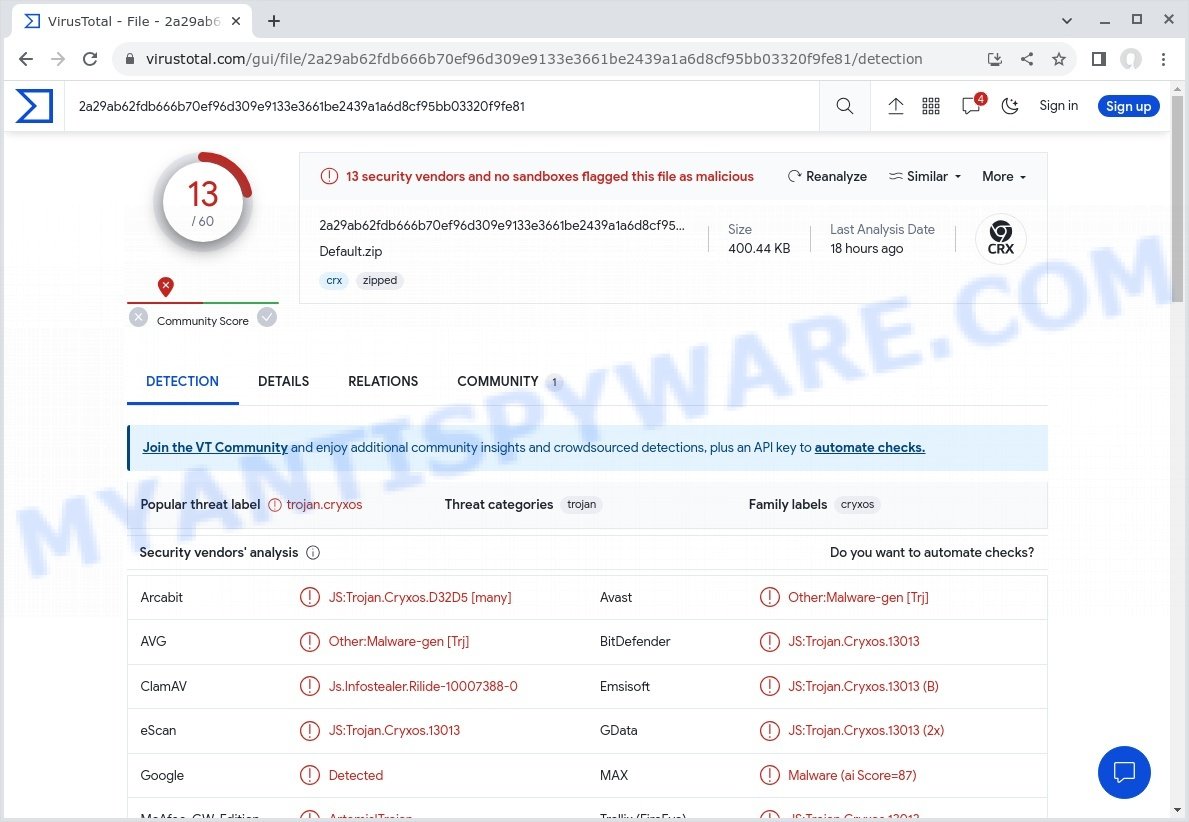Click the malicious alert icon in Google row
This screenshot has height=822, width=1189.
click(x=309, y=775)
